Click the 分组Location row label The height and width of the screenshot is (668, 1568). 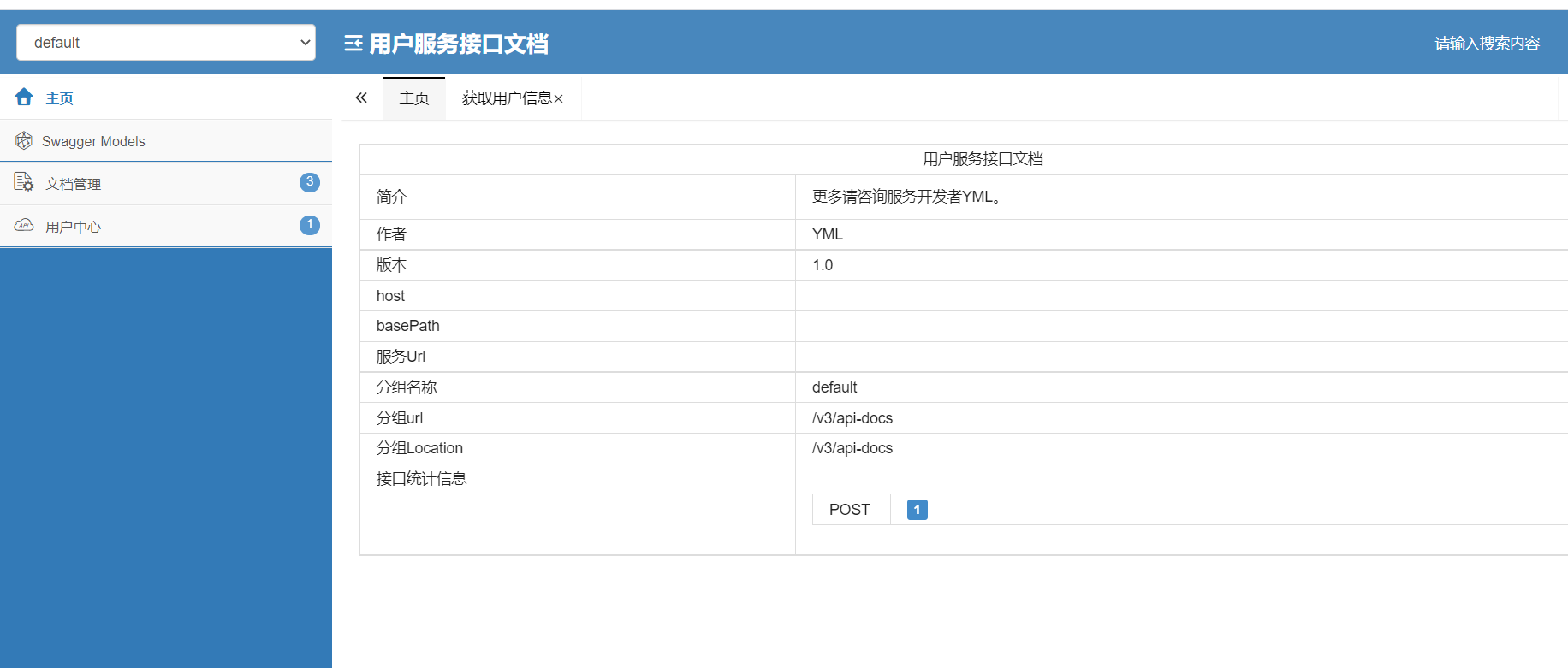(x=419, y=448)
